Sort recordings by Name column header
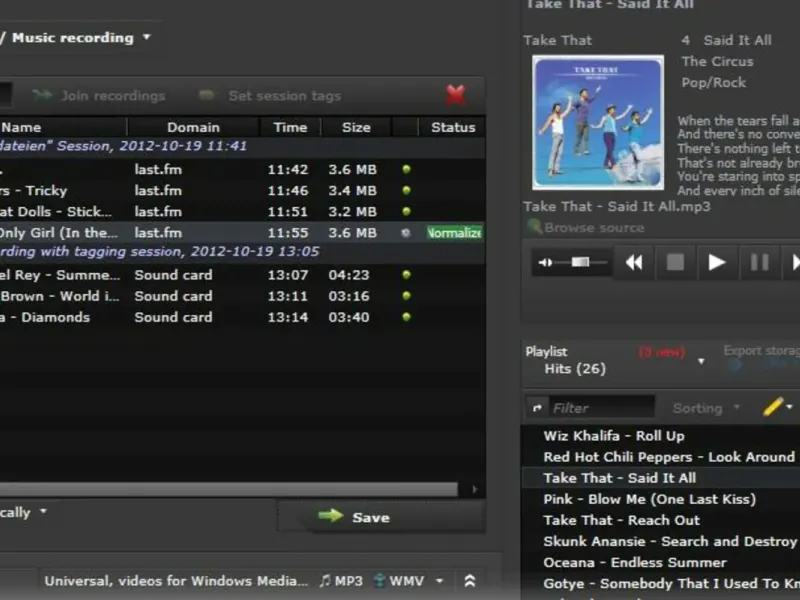The height and width of the screenshot is (600, 800). click(21, 127)
